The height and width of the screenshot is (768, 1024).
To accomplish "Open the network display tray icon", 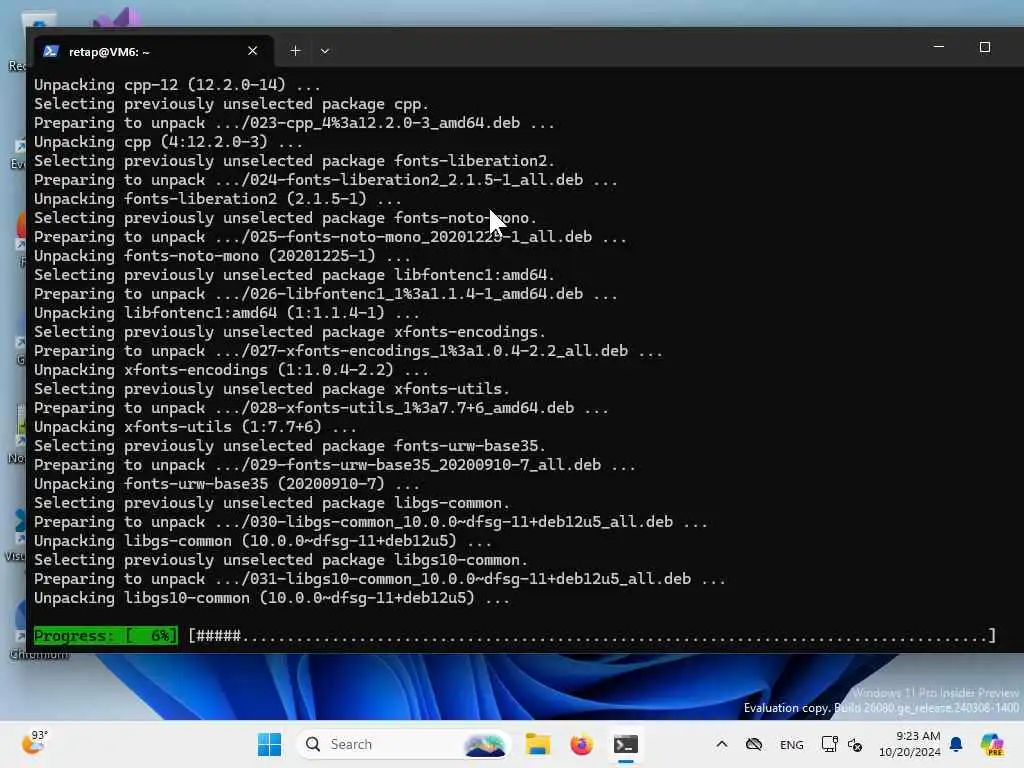I will coord(829,744).
